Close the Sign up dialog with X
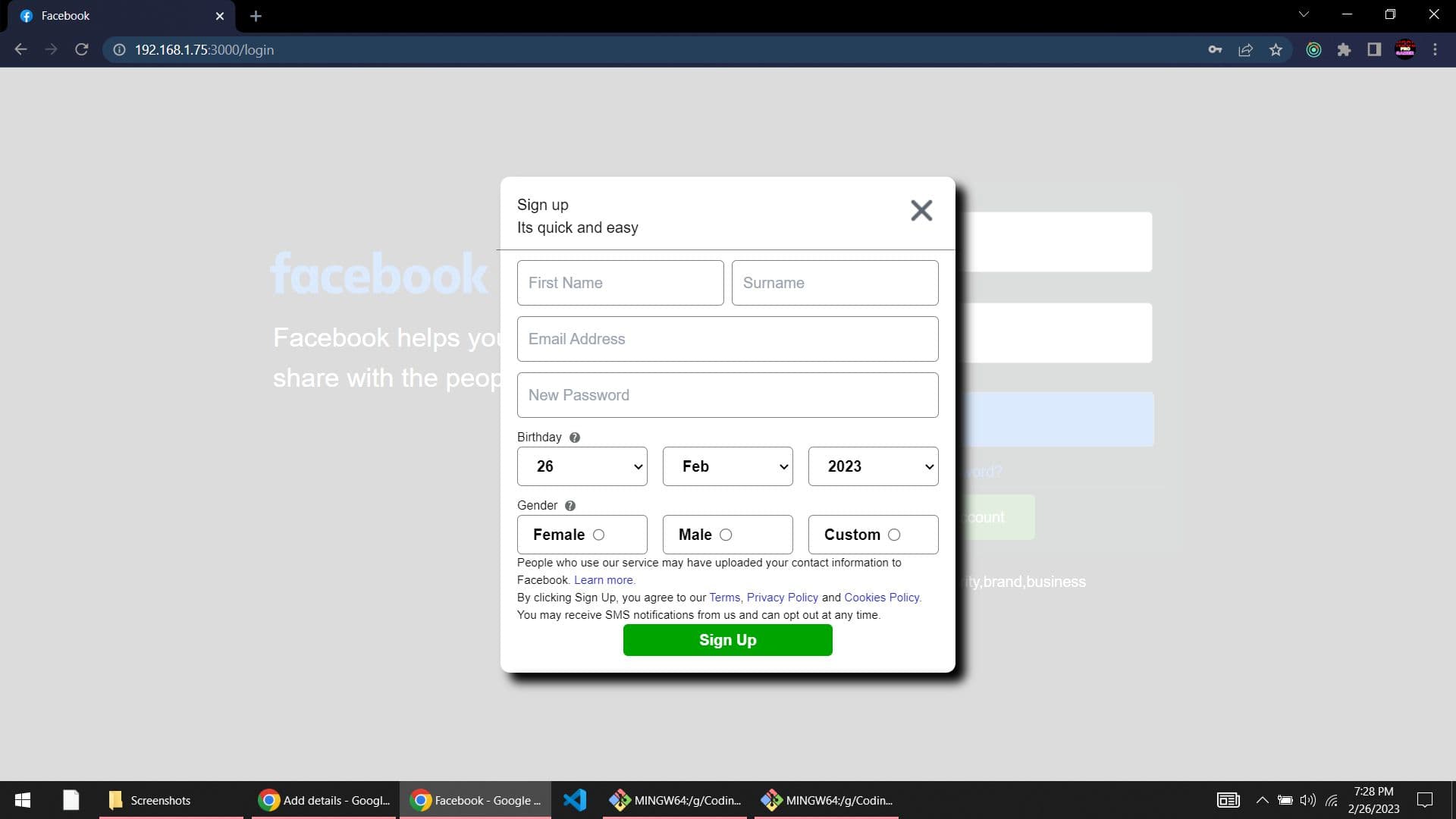Image resolution: width=1456 pixels, height=819 pixels. click(921, 210)
